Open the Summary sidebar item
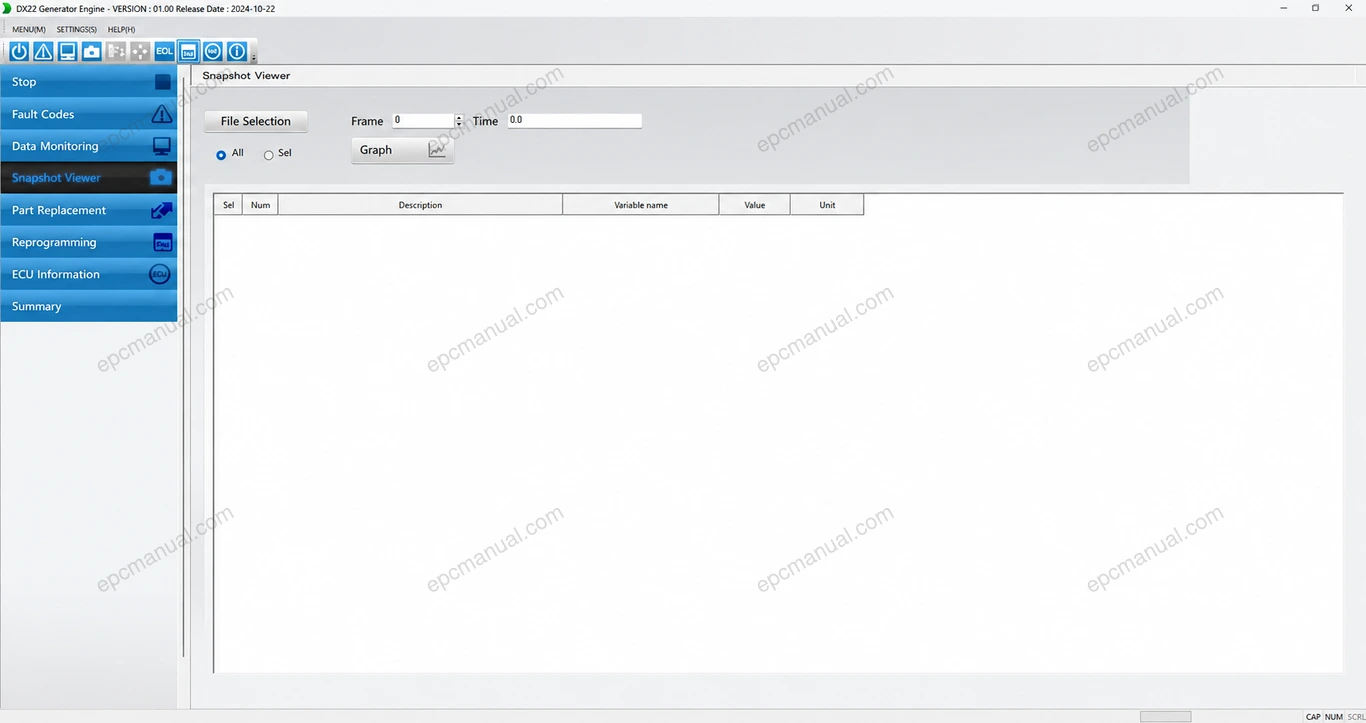Image resolution: width=1366 pixels, height=723 pixels. click(89, 306)
